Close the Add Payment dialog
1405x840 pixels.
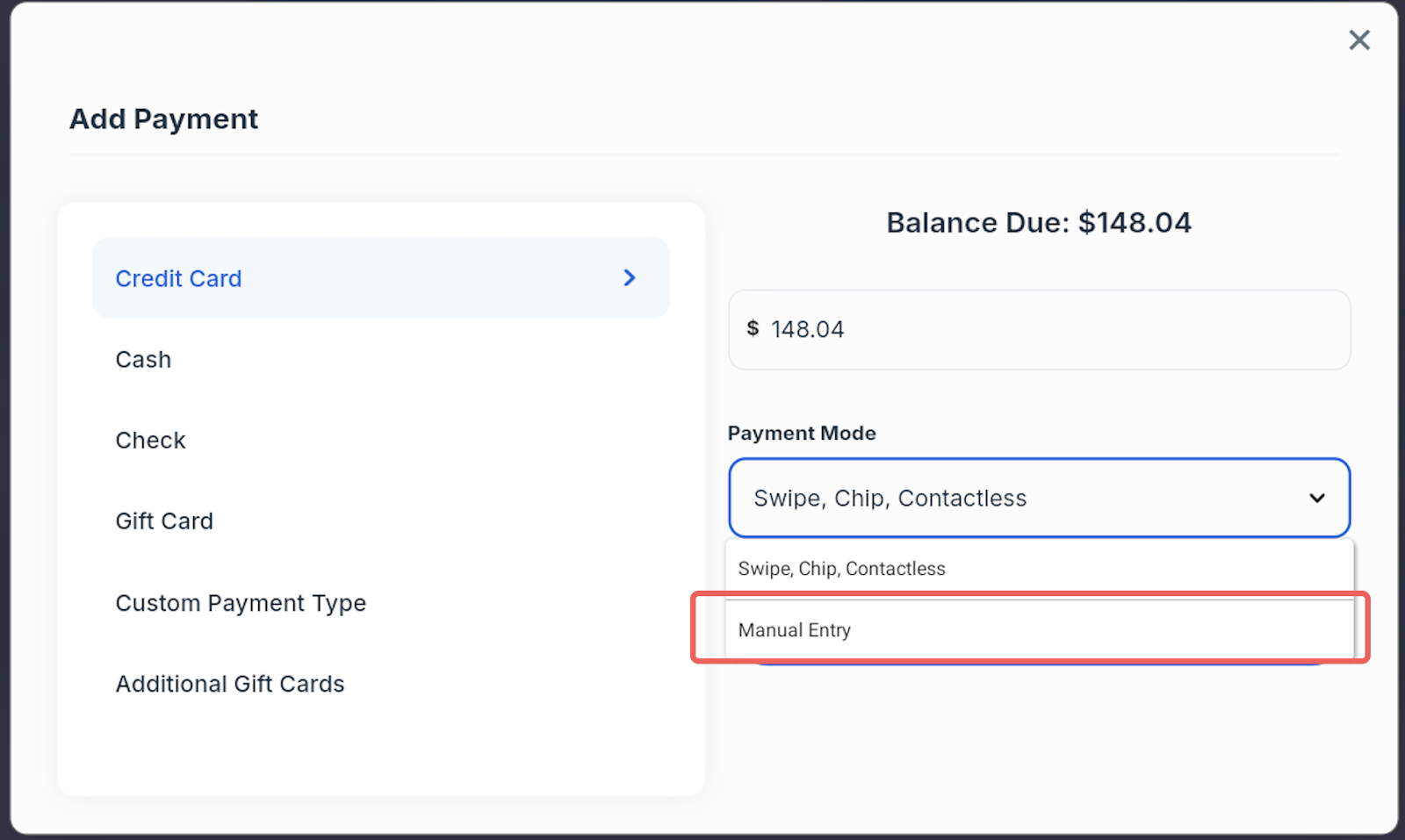coord(1358,40)
